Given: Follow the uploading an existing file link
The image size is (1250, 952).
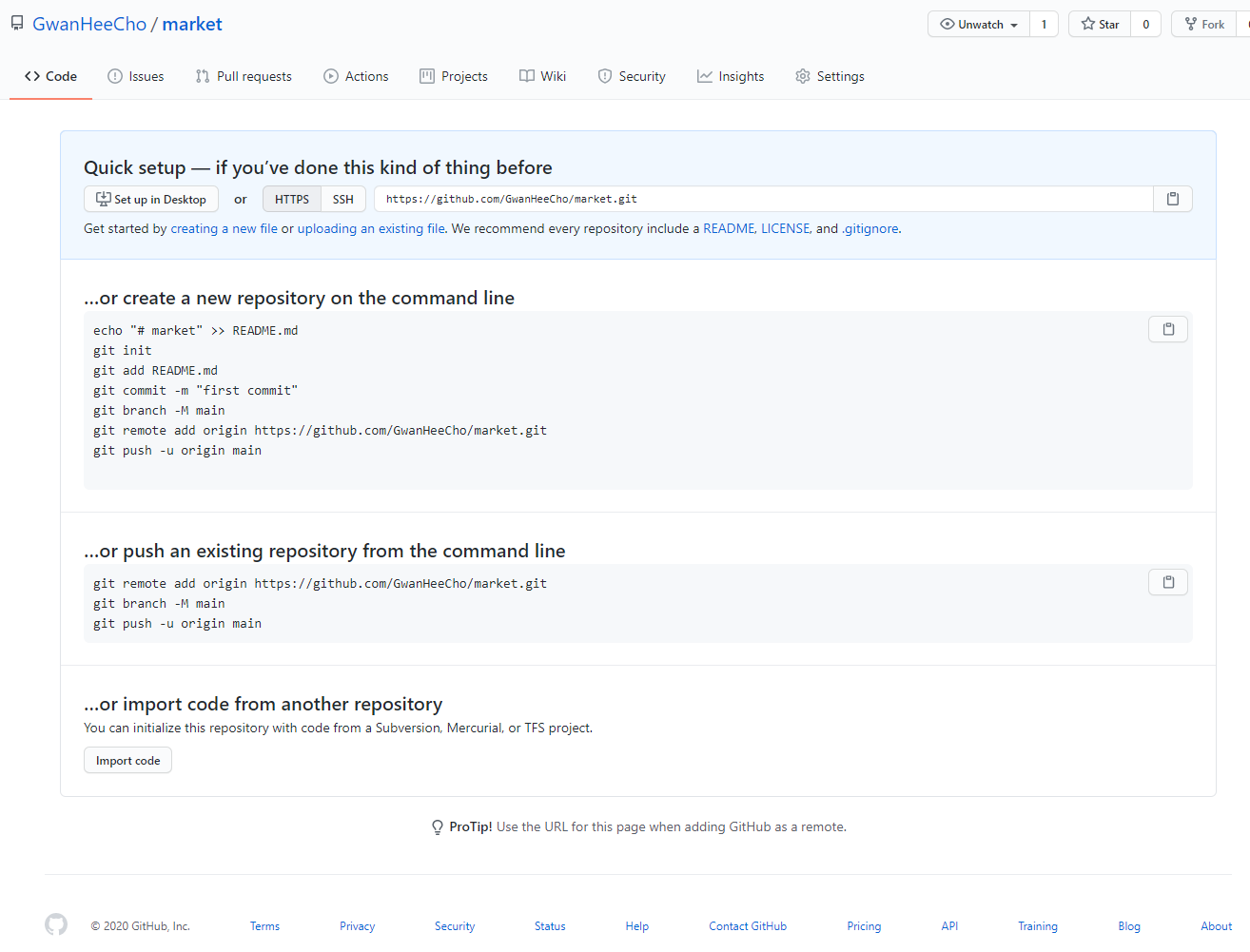Looking at the screenshot, I should click(x=371, y=228).
